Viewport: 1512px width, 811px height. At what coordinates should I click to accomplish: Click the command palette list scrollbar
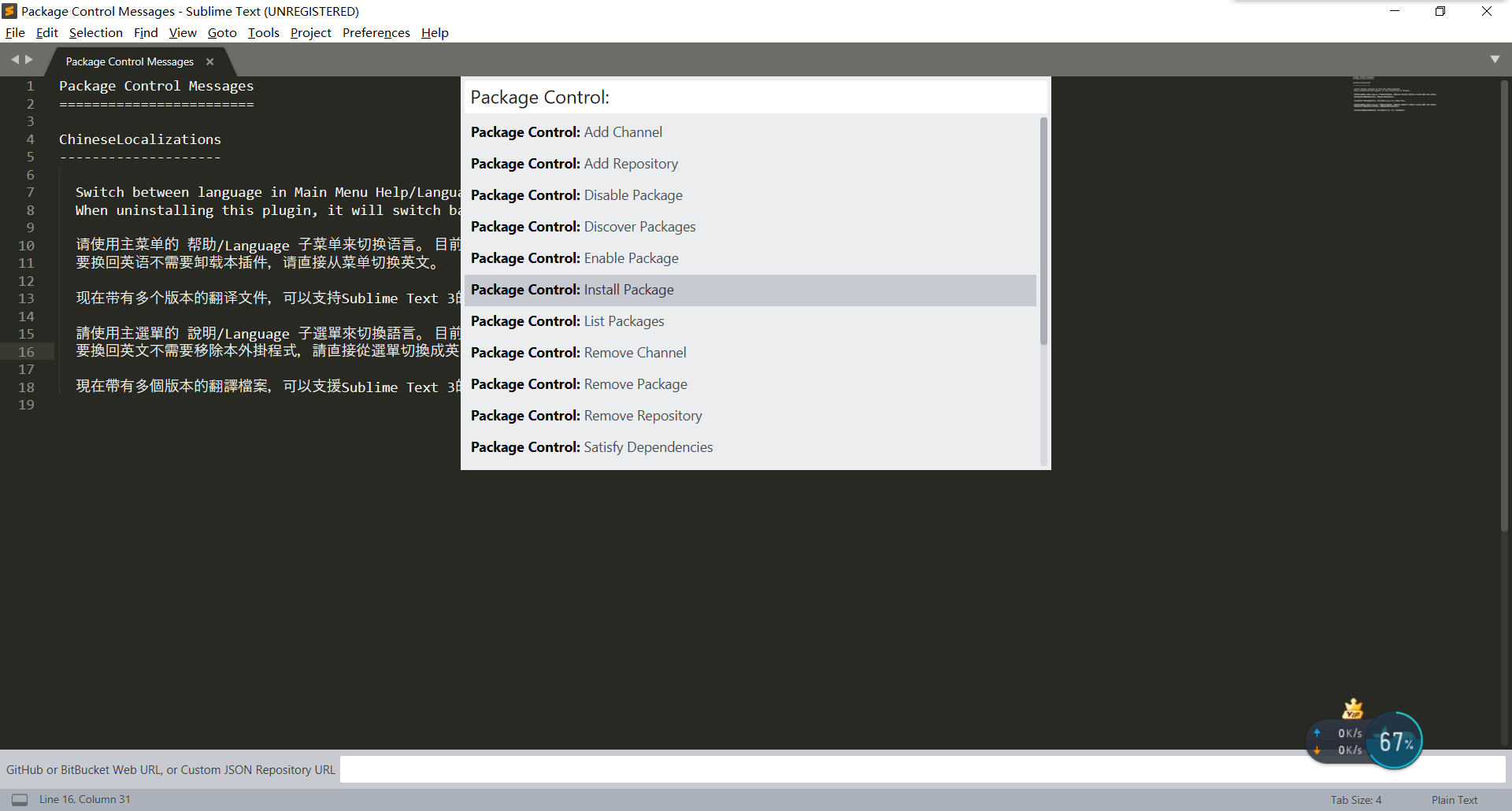click(x=1043, y=231)
